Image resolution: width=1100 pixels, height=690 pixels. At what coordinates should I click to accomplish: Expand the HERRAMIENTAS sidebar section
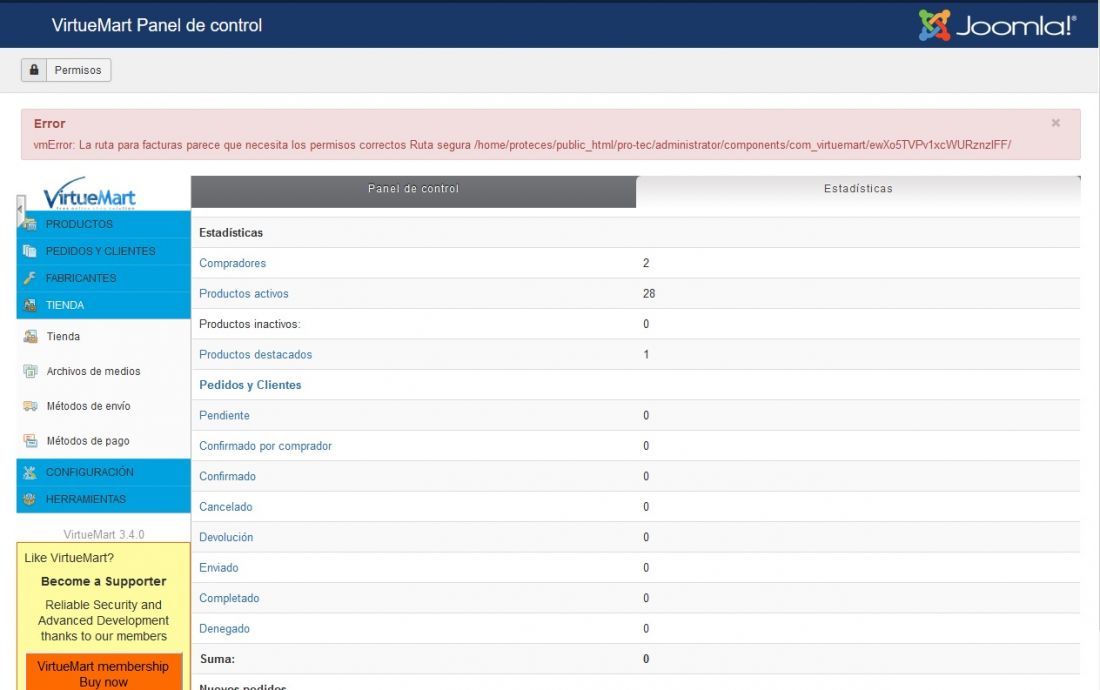(86, 499)
